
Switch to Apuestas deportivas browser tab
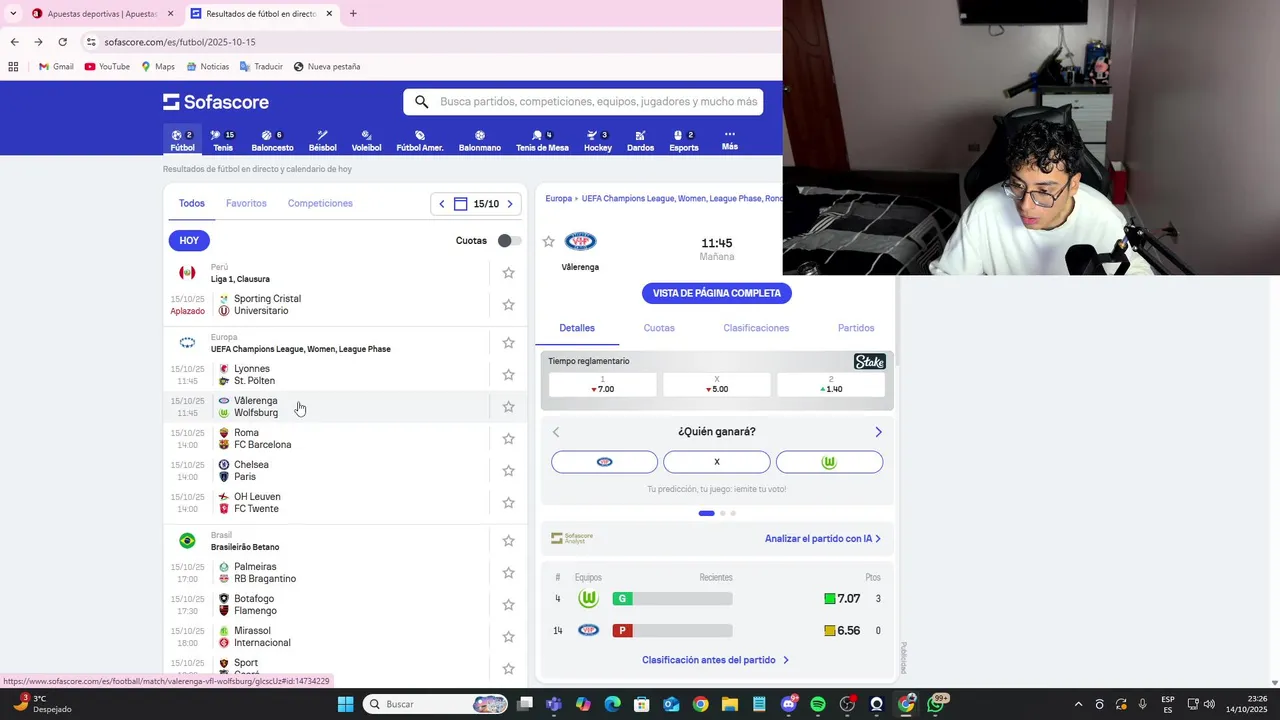[103, 14]
